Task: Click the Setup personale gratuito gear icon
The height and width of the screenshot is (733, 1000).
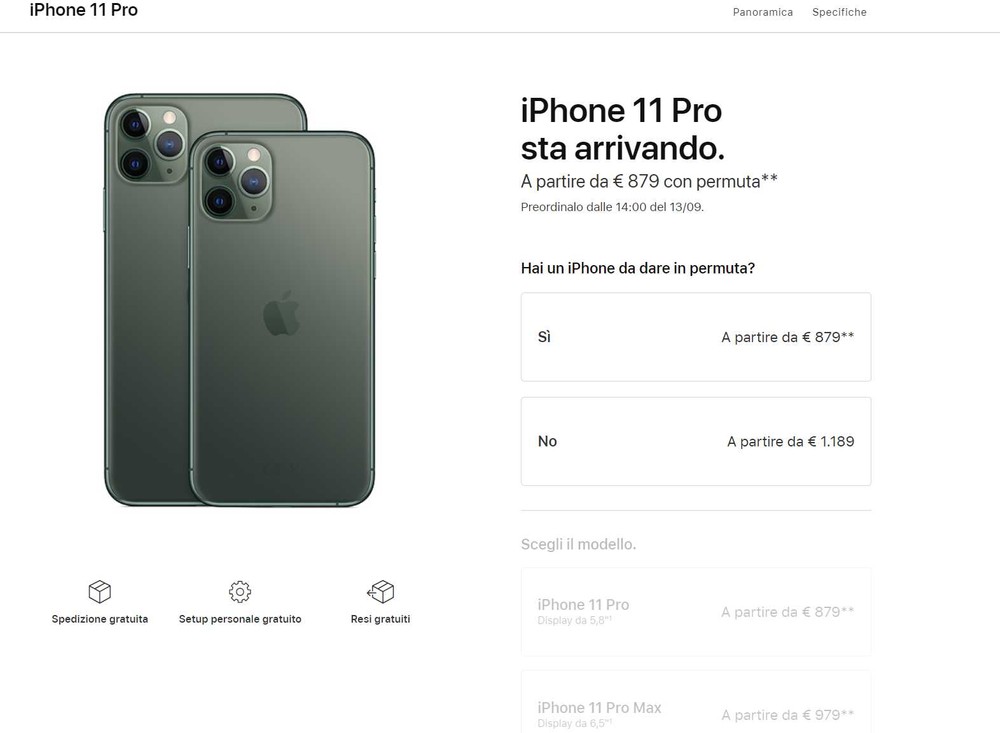Action: pyautogui.click(x=240, y=591)
